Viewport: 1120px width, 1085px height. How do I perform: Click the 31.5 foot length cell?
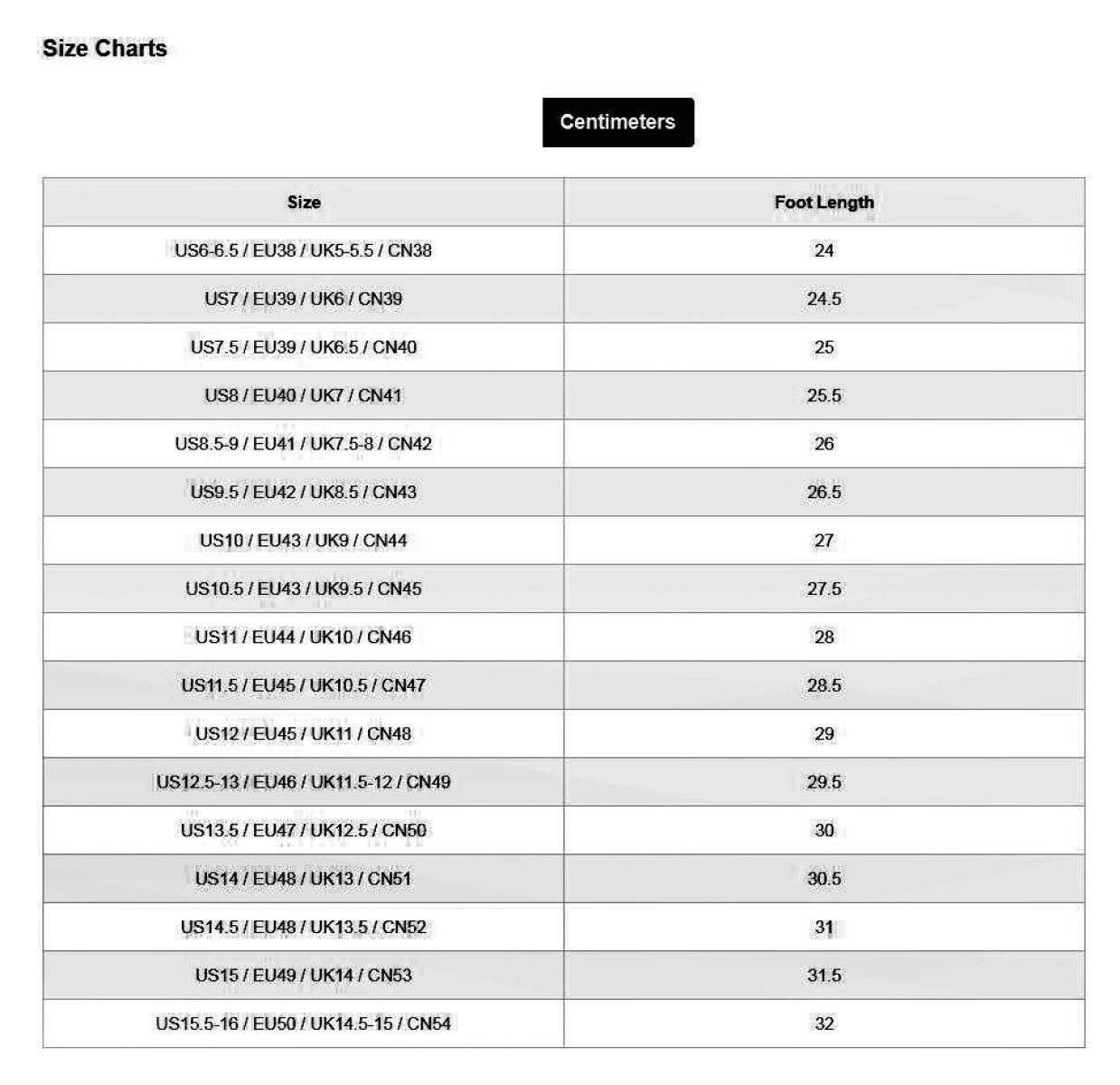click(824, 975)
